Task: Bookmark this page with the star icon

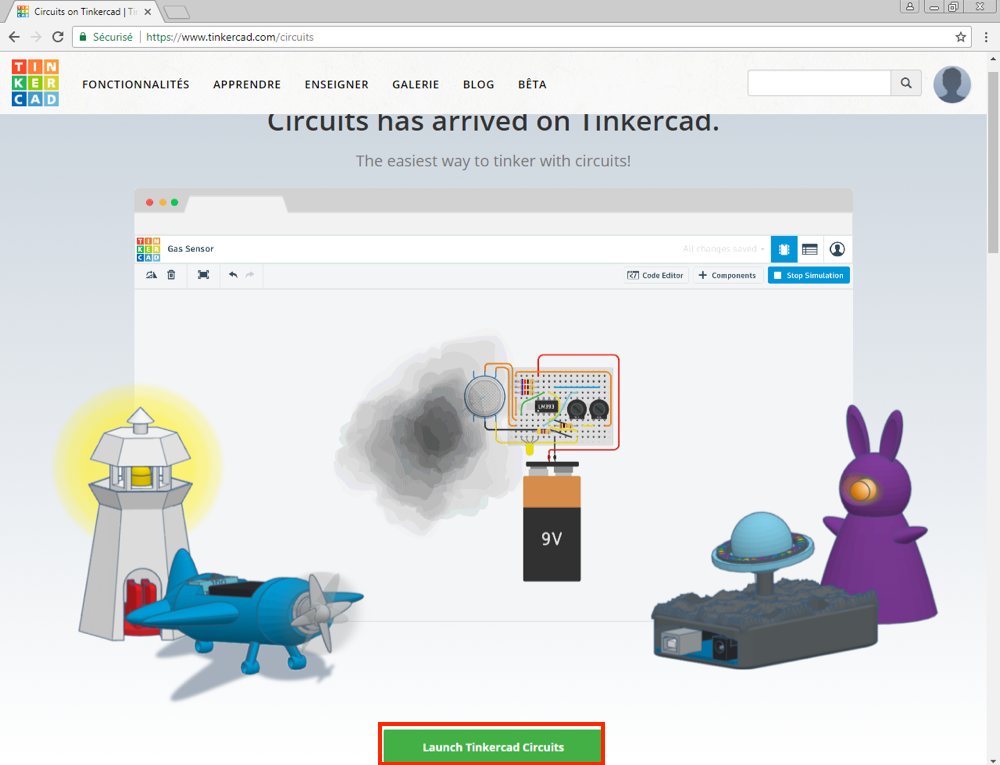Action: [x=960, y=37]
